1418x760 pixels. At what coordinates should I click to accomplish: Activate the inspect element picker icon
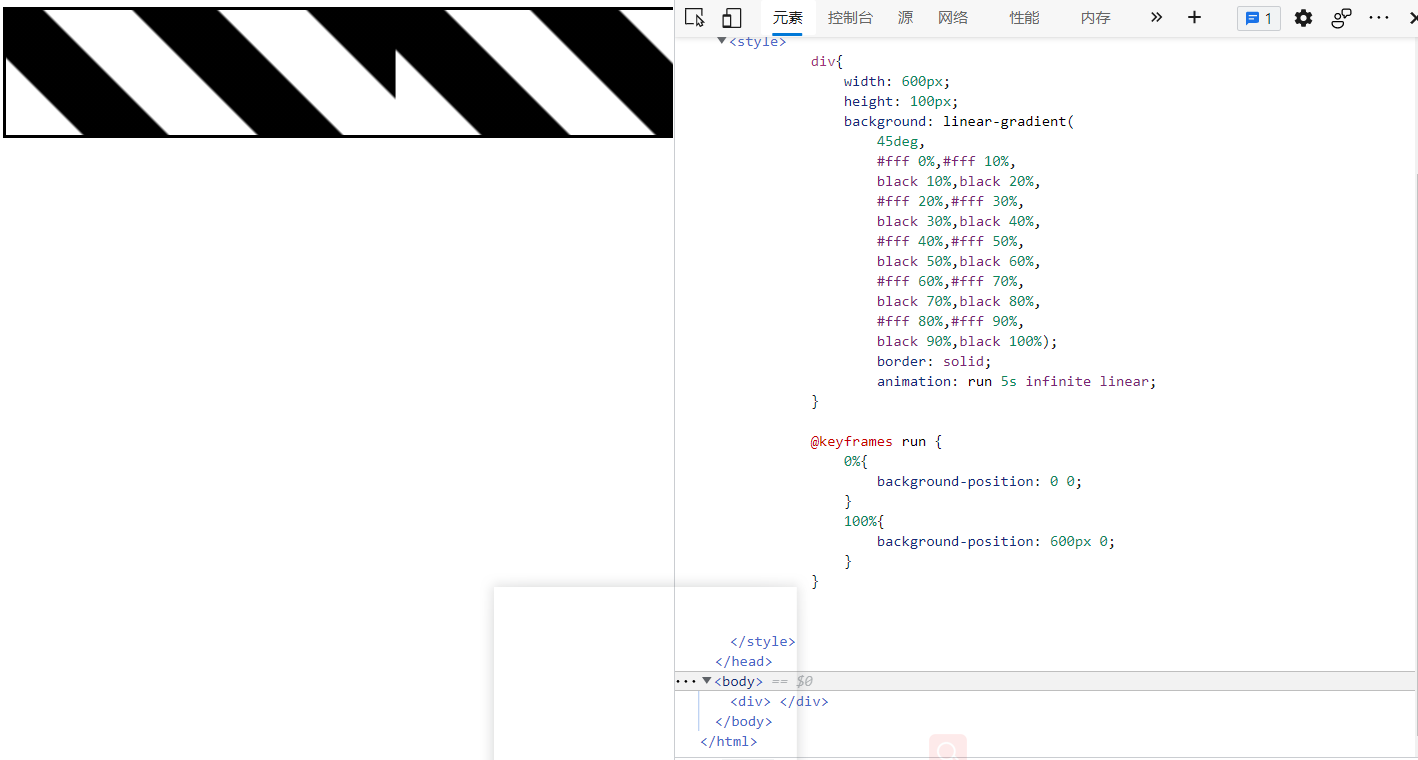695,18
